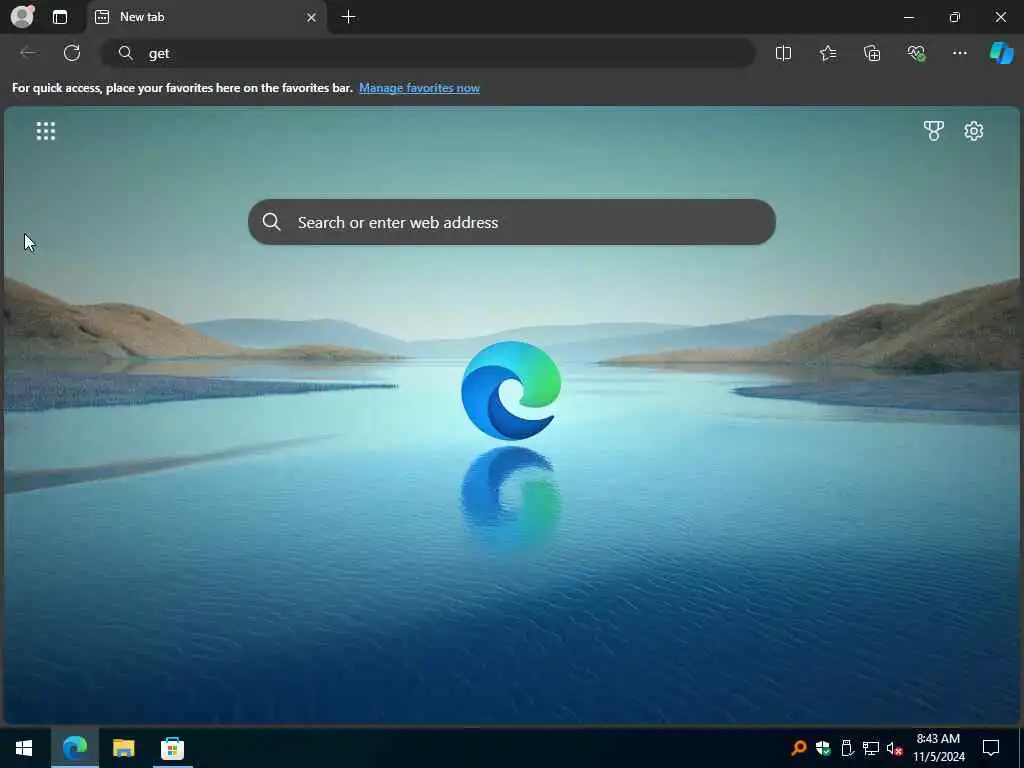Open Microsoft Store from taskbar
Image resolution: width=1024 pixels, height=768 pixels.
click(x=172, y=748)
